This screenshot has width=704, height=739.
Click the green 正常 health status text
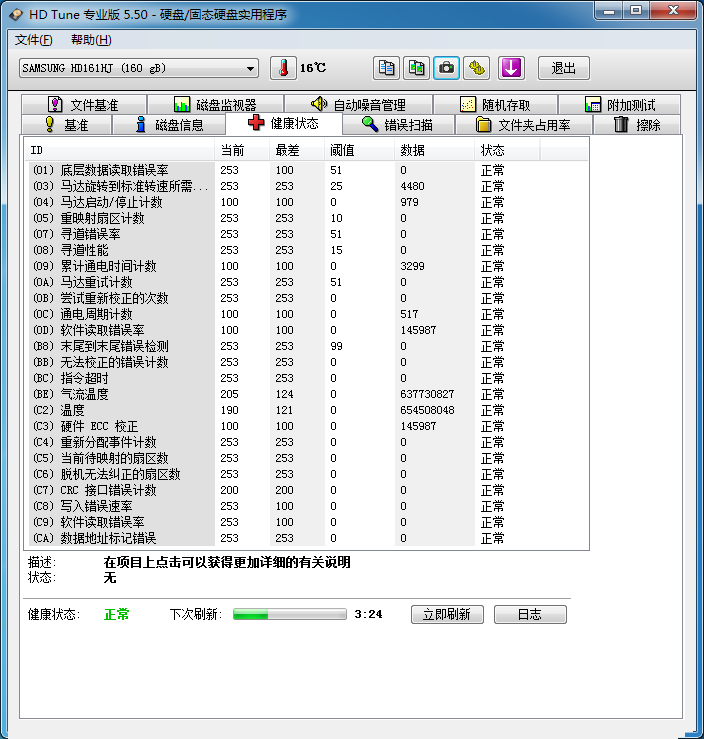click(x=116, y=614)
